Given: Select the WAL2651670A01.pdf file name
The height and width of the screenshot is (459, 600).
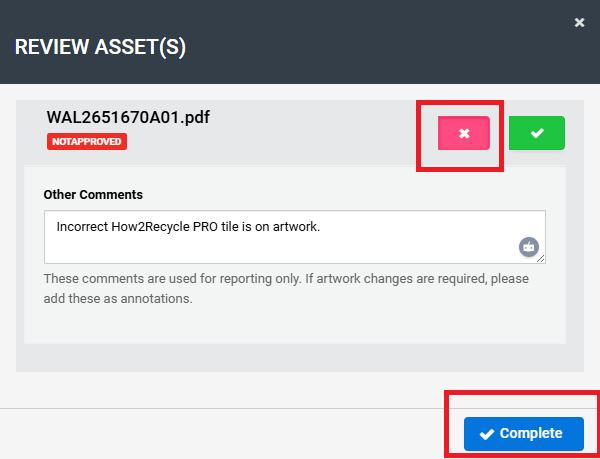Looking at the screenshot, I should (x=128, y=118).
